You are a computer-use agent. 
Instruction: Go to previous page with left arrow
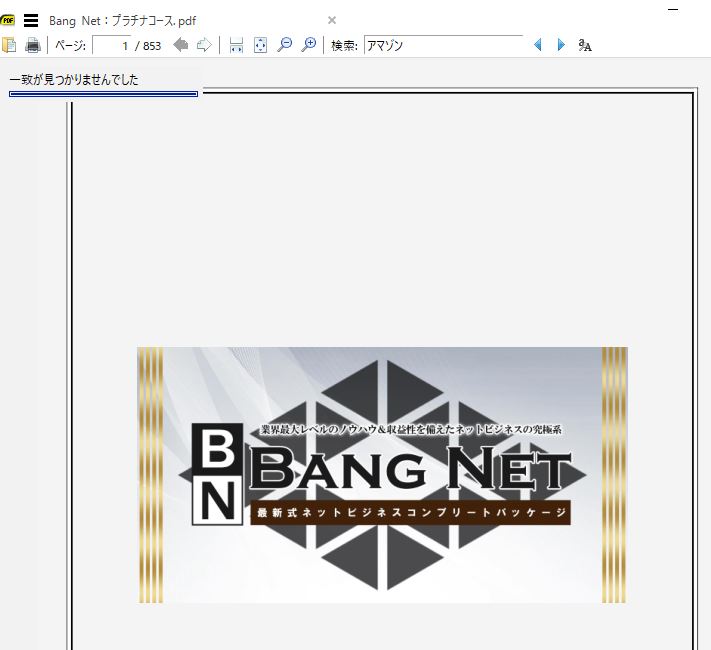pyautogui.click(x=180, y=45)
